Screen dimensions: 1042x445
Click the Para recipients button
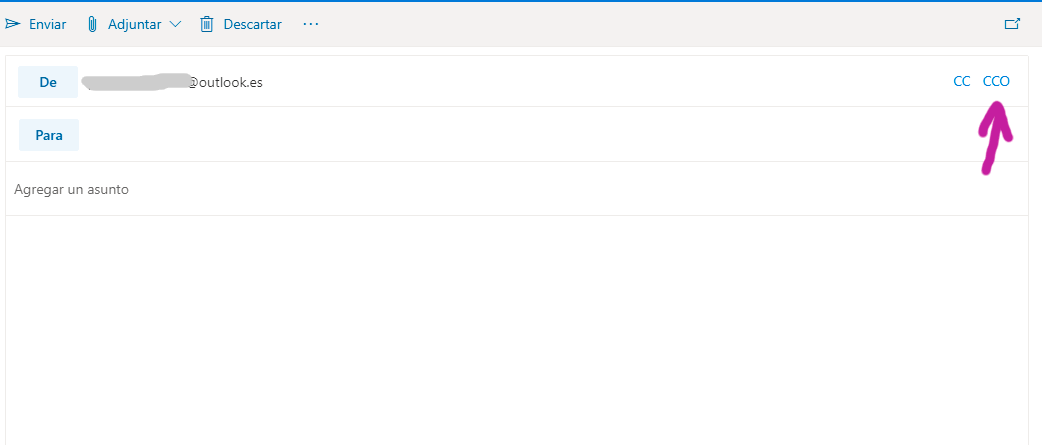tap(49, 135)
